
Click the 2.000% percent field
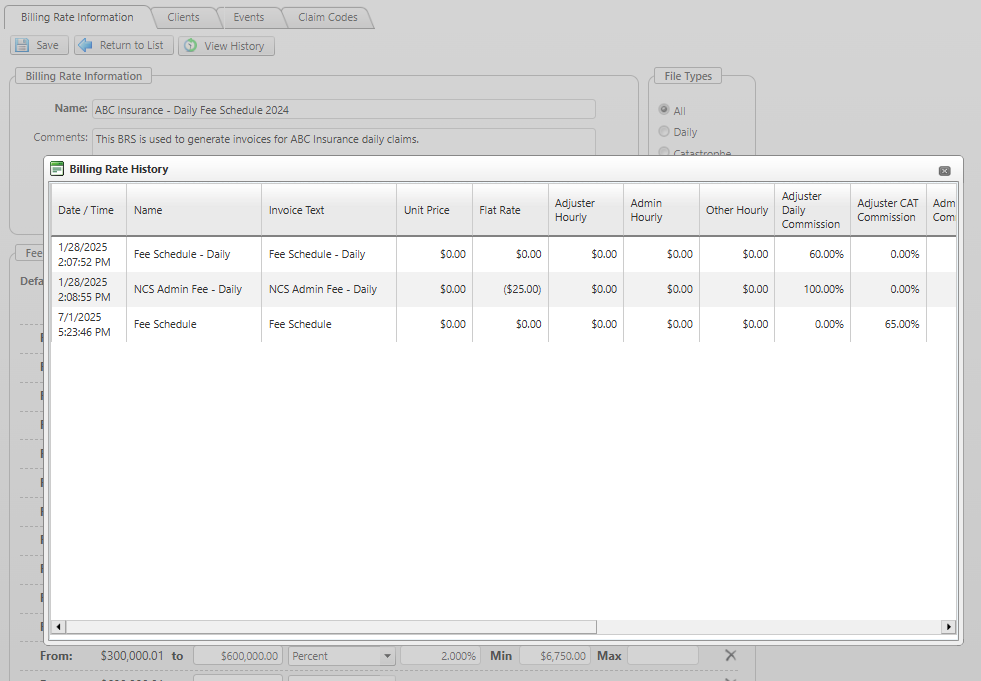(440, 656)
